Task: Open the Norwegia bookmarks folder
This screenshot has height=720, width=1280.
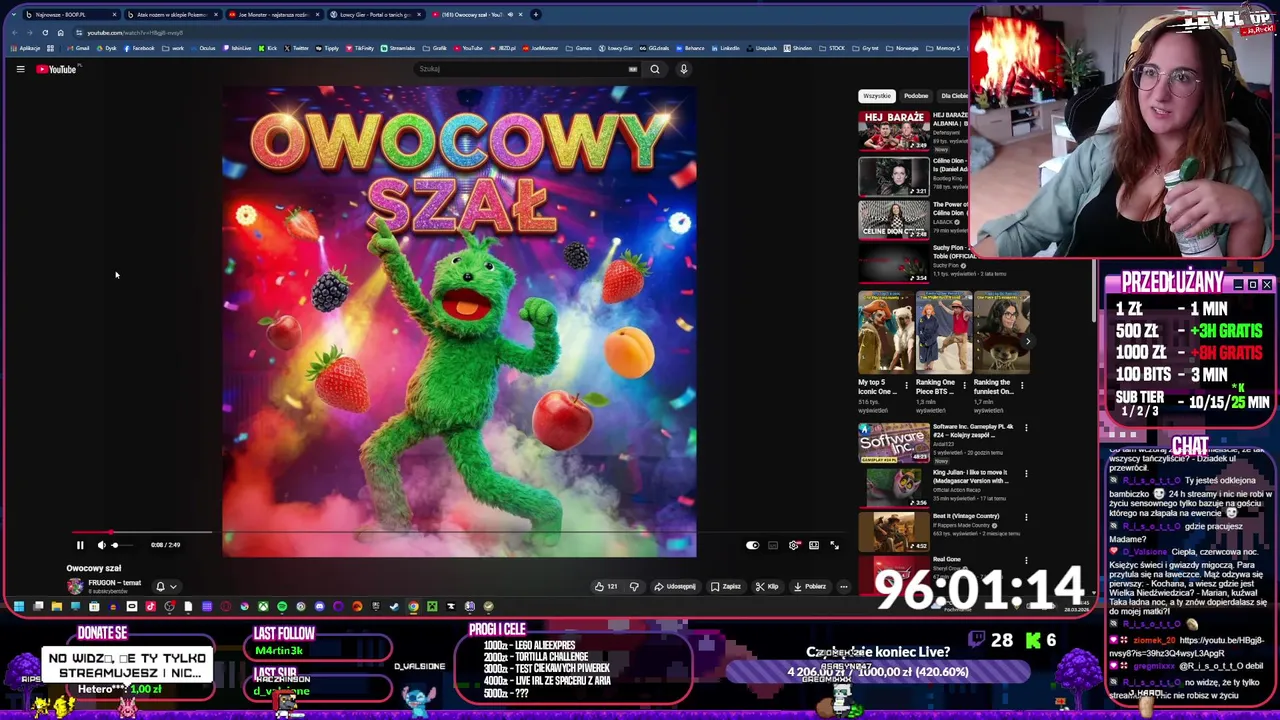Action: pos(904,48)
